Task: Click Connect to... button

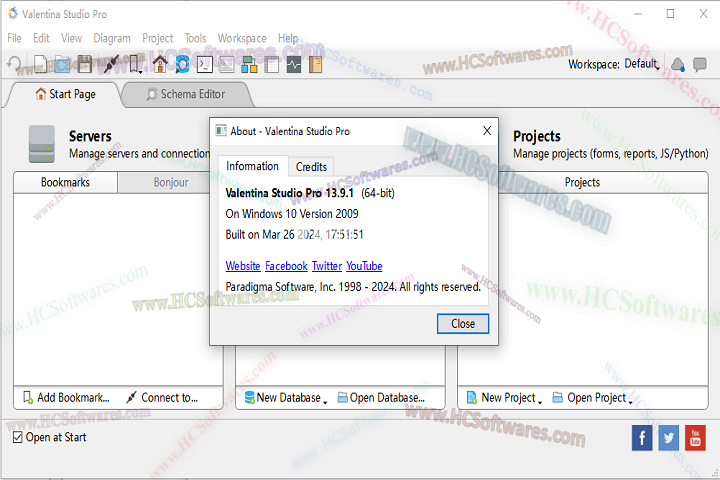Action: (x=162, y=397)
